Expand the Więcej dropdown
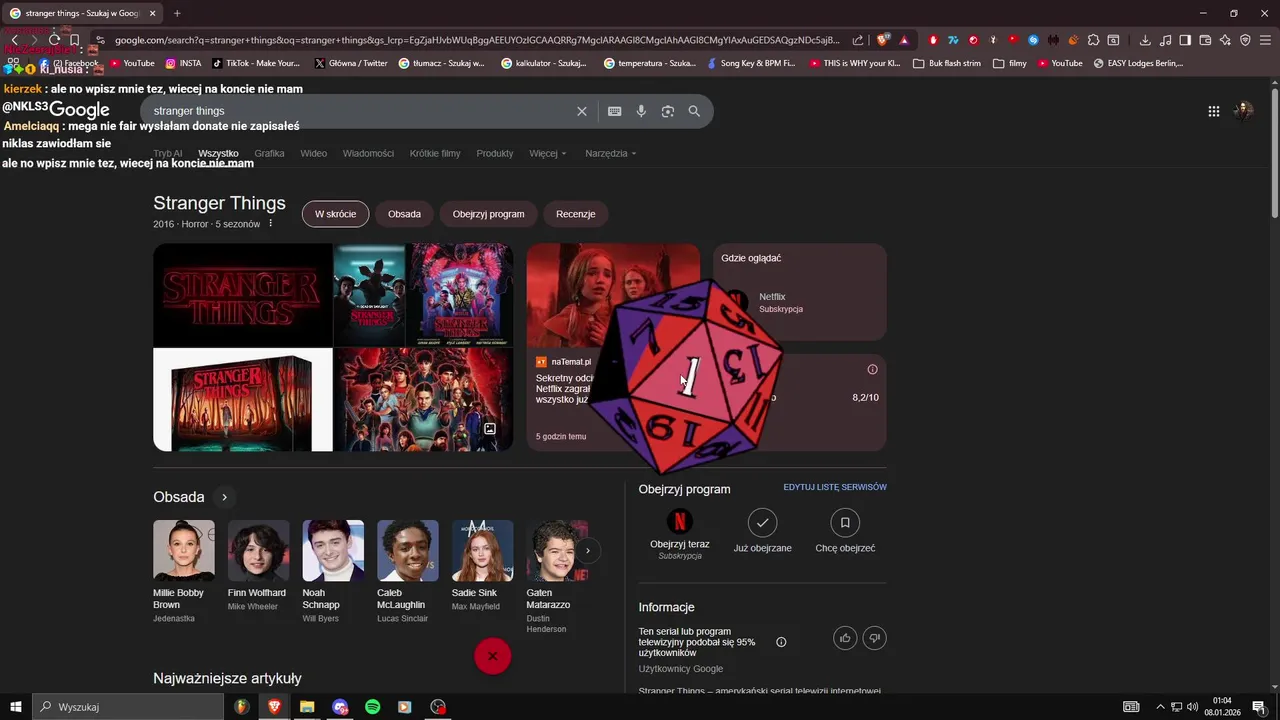Image resolution: width=1280 pixels, height=720 pixels. point(548,153)
